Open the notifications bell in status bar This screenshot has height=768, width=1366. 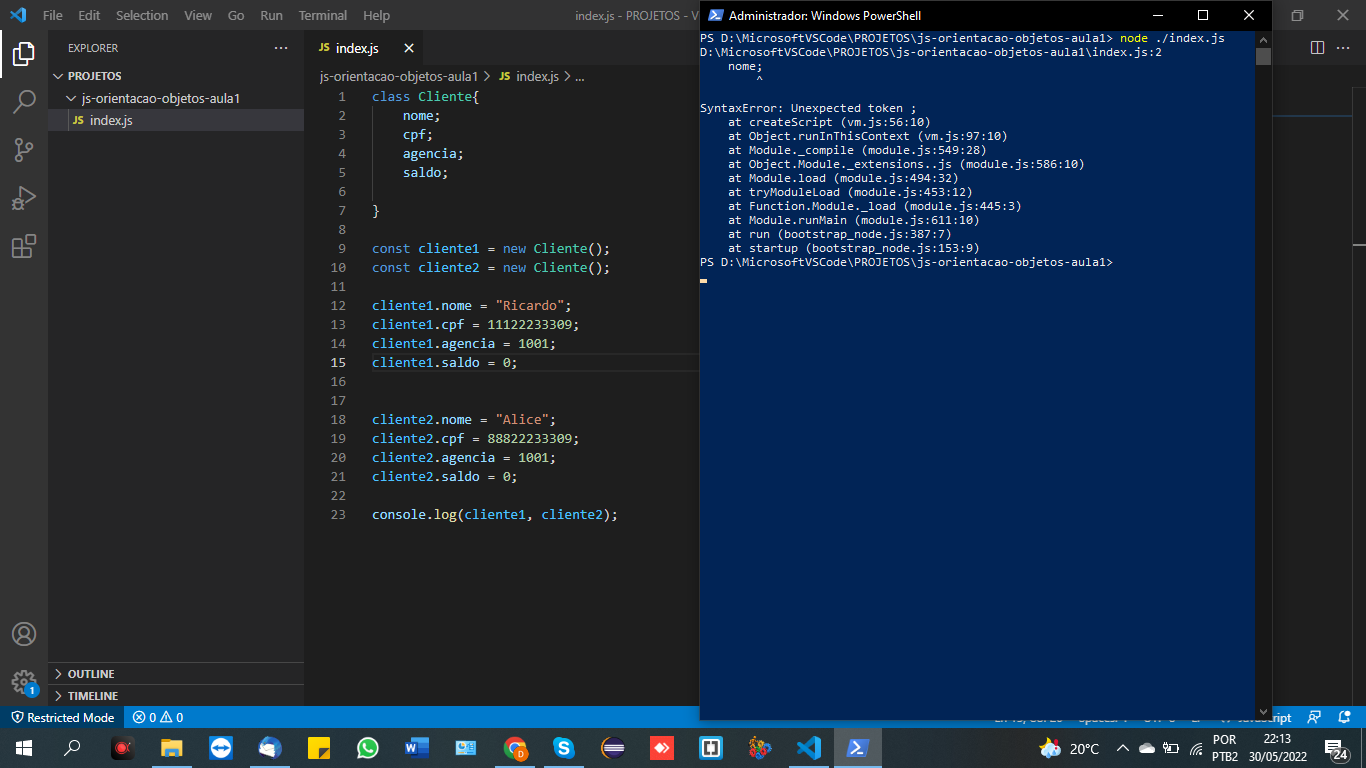1342,717
